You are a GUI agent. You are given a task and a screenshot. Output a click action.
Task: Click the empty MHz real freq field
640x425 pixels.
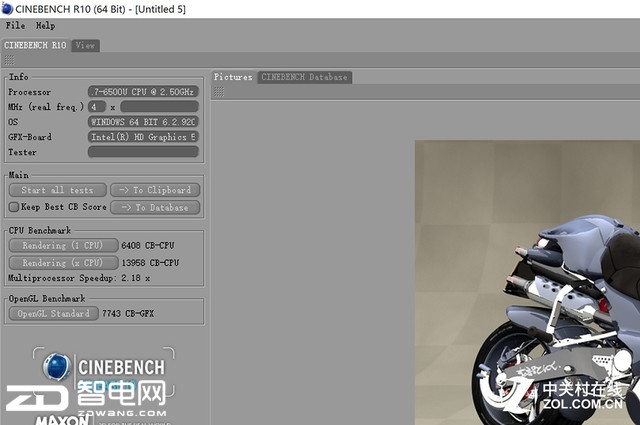coord(160,107)
